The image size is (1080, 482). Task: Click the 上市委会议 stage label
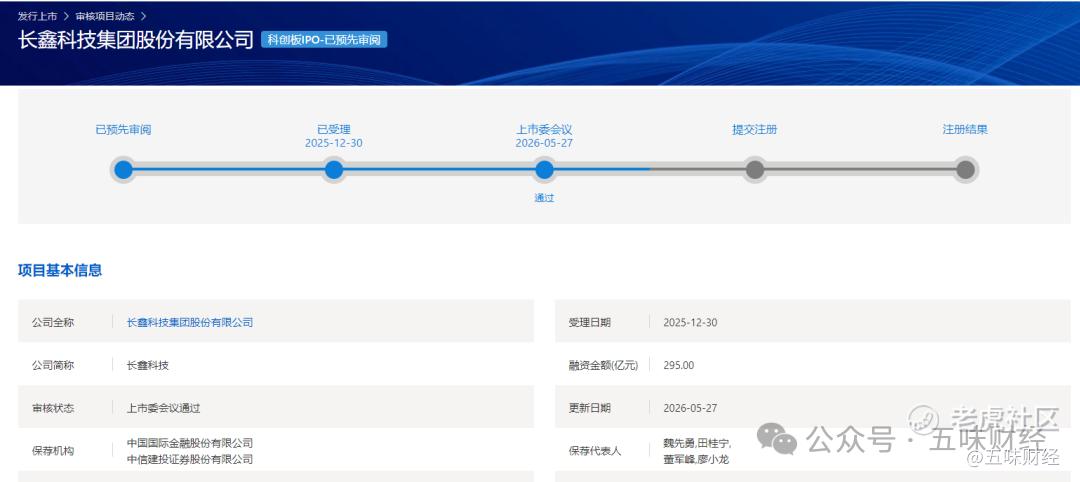[x=544, y=129]
